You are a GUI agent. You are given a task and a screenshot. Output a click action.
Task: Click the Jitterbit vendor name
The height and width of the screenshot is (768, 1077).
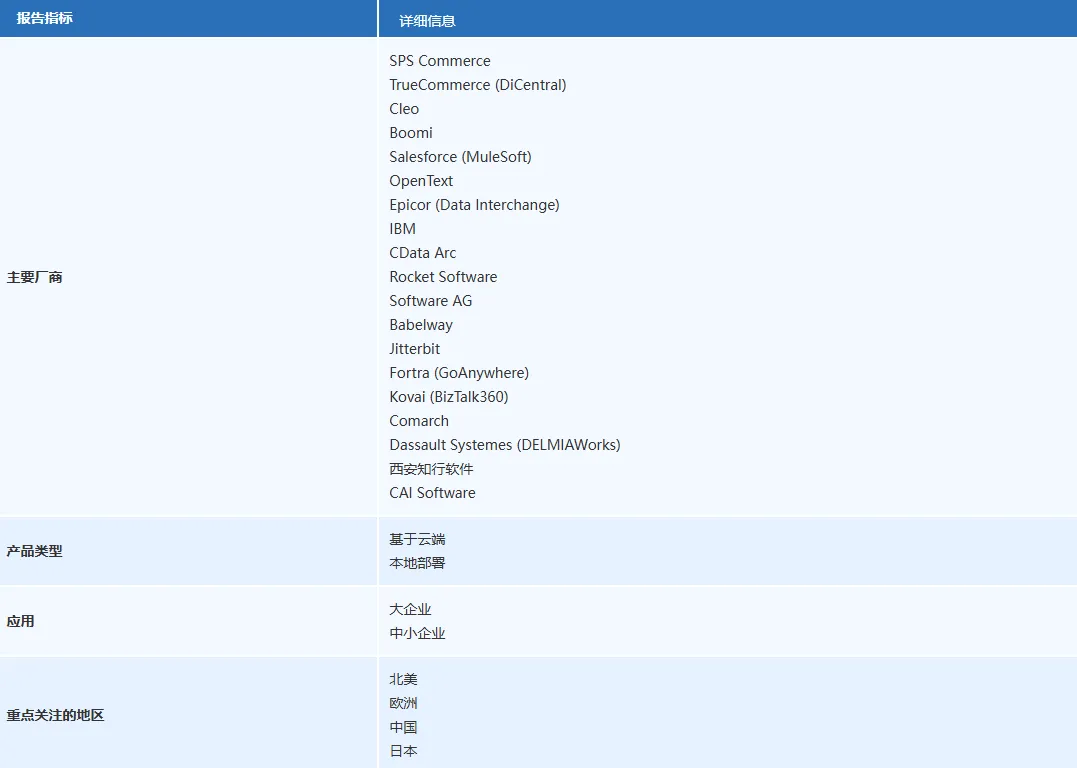(x=414, y=349)
